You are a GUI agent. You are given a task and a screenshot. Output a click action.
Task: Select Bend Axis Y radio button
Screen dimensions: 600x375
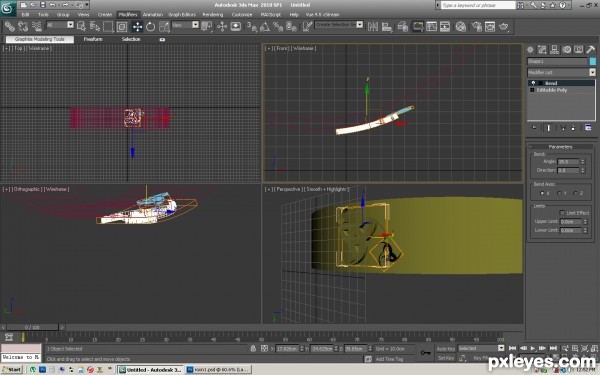(x=559, y=193)
